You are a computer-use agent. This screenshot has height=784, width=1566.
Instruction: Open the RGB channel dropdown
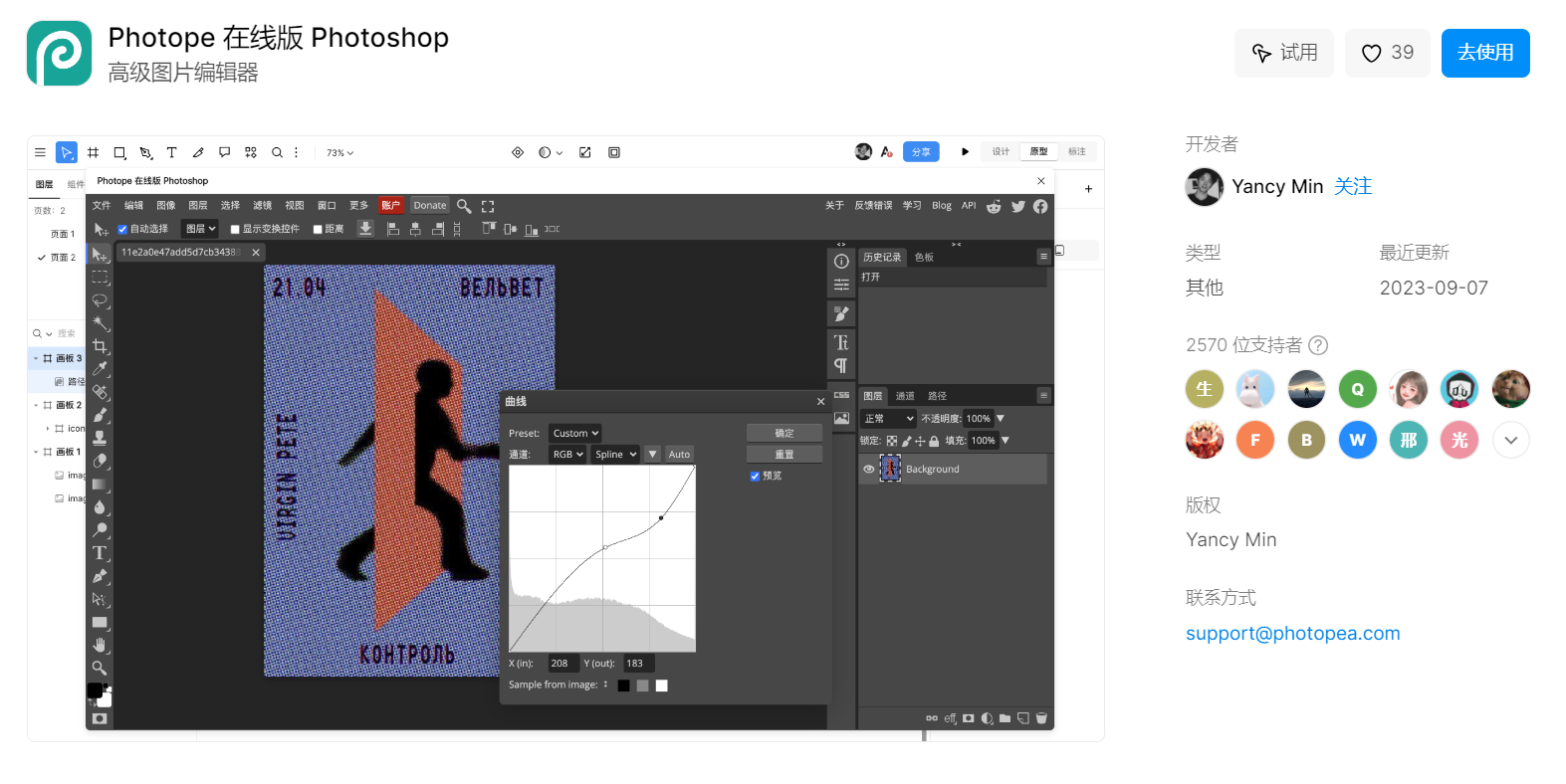568,454
